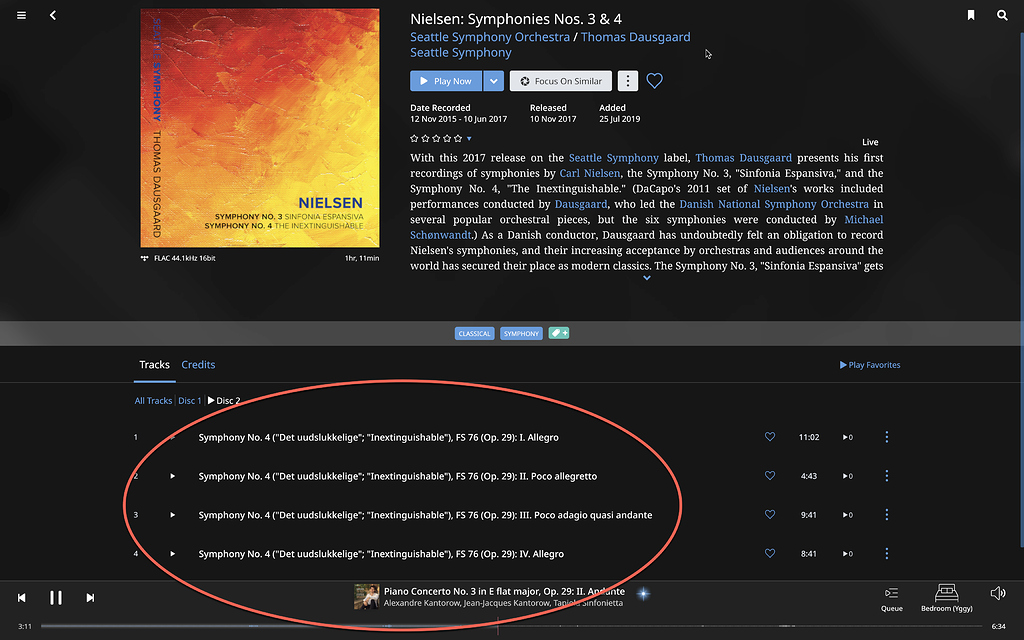Viewport: 1024px width, 640px height.
Task: Favorite the album with the heart icon
Action: 654,81
